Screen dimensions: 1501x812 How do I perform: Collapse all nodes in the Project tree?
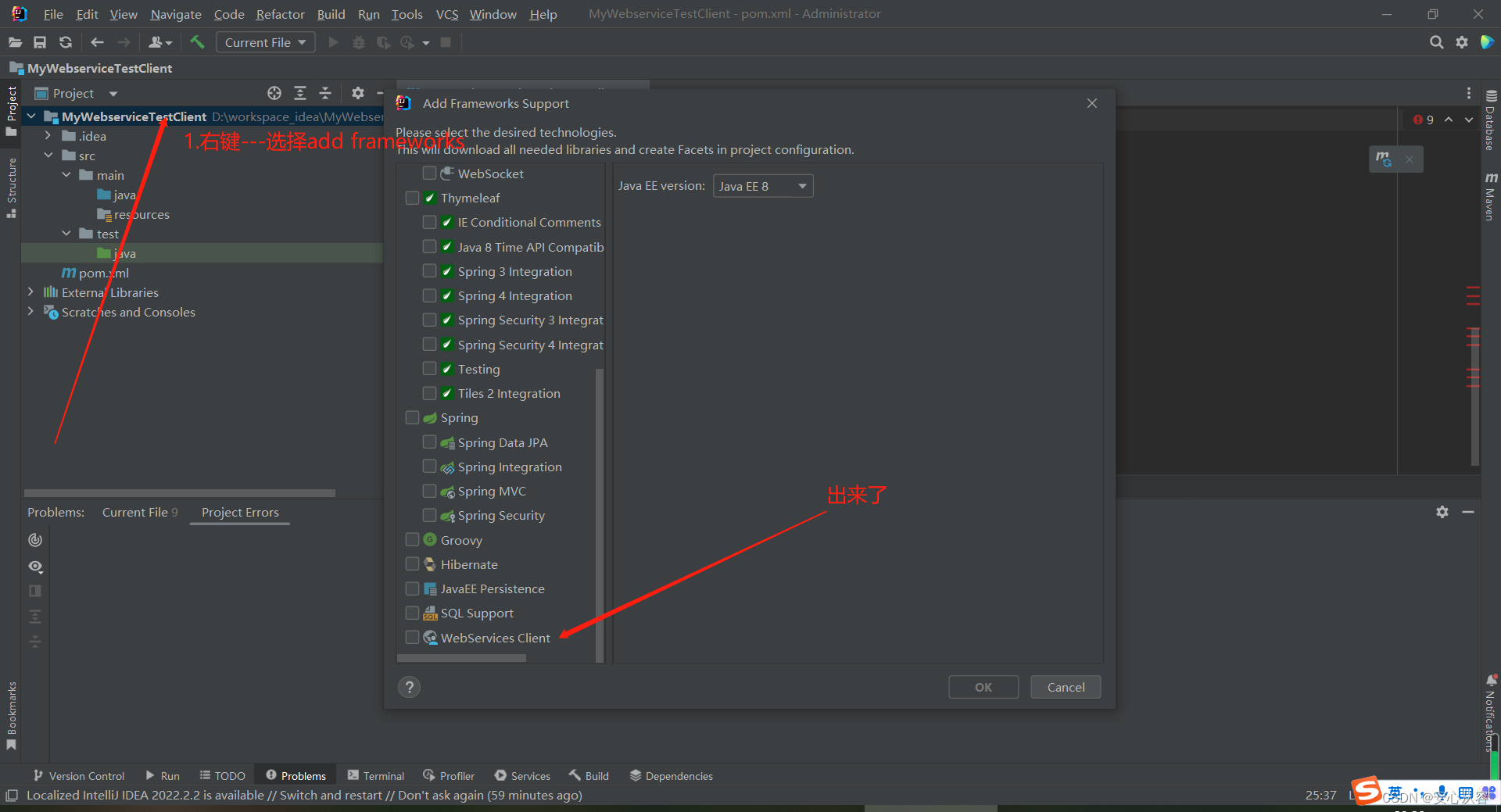(324, 93)
